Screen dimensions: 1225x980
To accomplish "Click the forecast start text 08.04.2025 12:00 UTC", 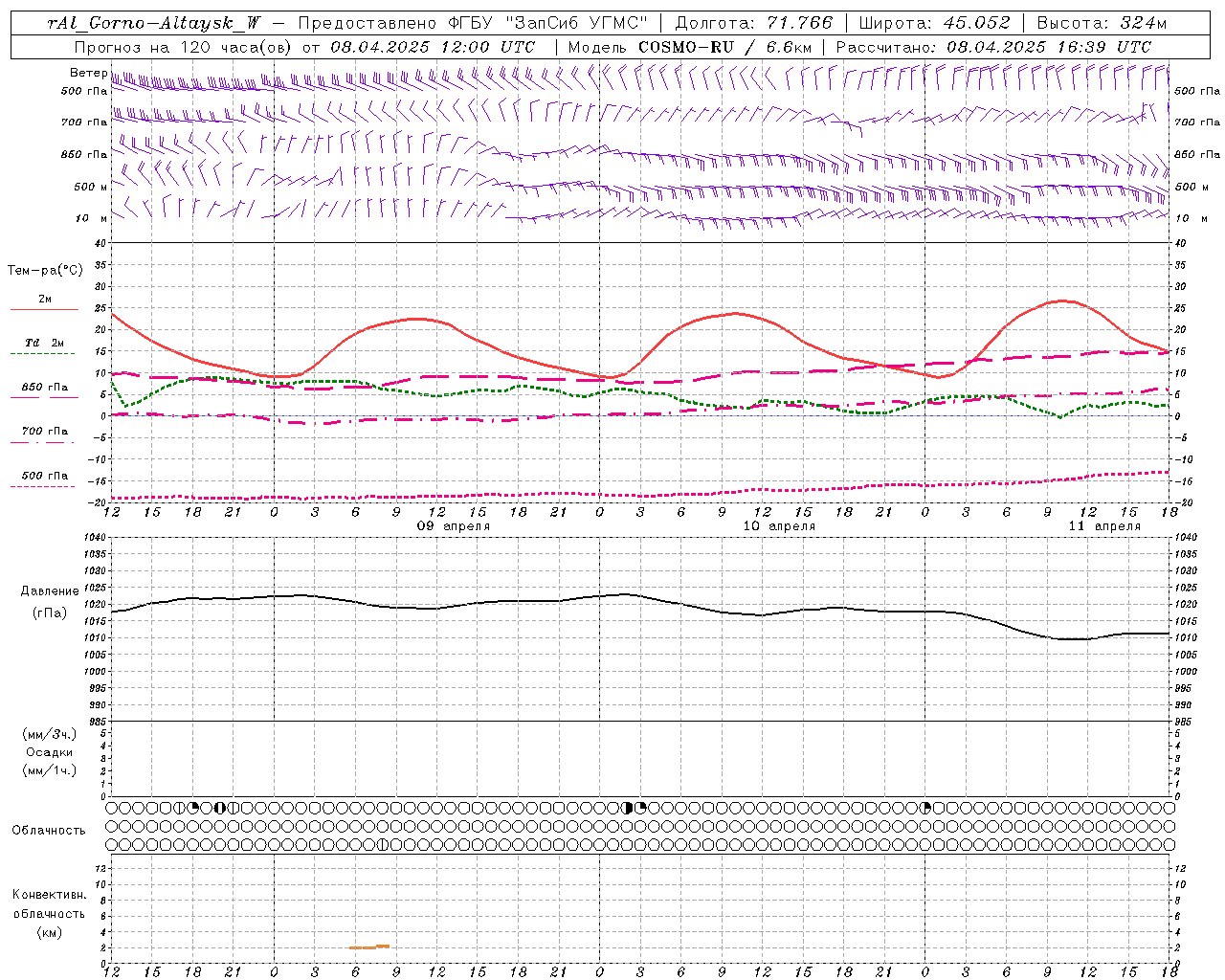I will (x=433, y=47).
